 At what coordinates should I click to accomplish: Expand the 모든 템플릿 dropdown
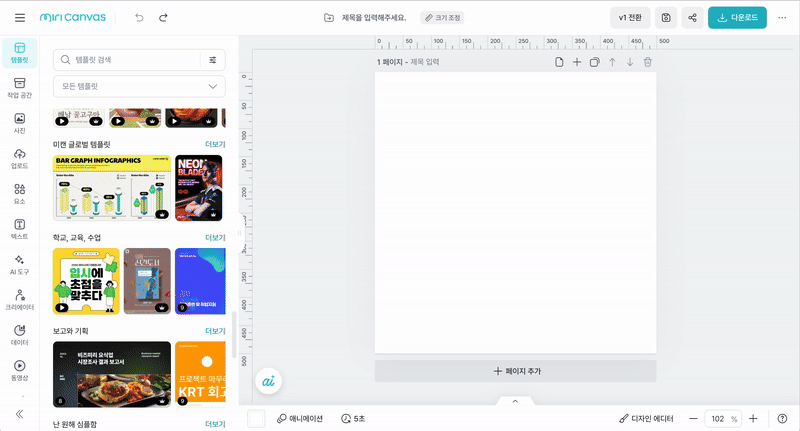pyautogui.click(x=139, y=87)
